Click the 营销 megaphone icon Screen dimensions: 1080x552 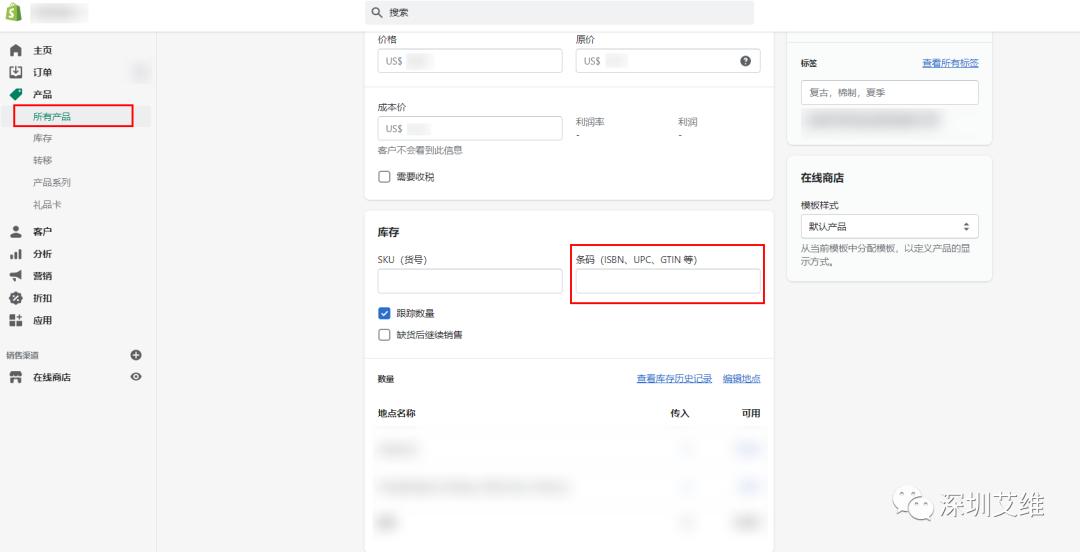16,276
